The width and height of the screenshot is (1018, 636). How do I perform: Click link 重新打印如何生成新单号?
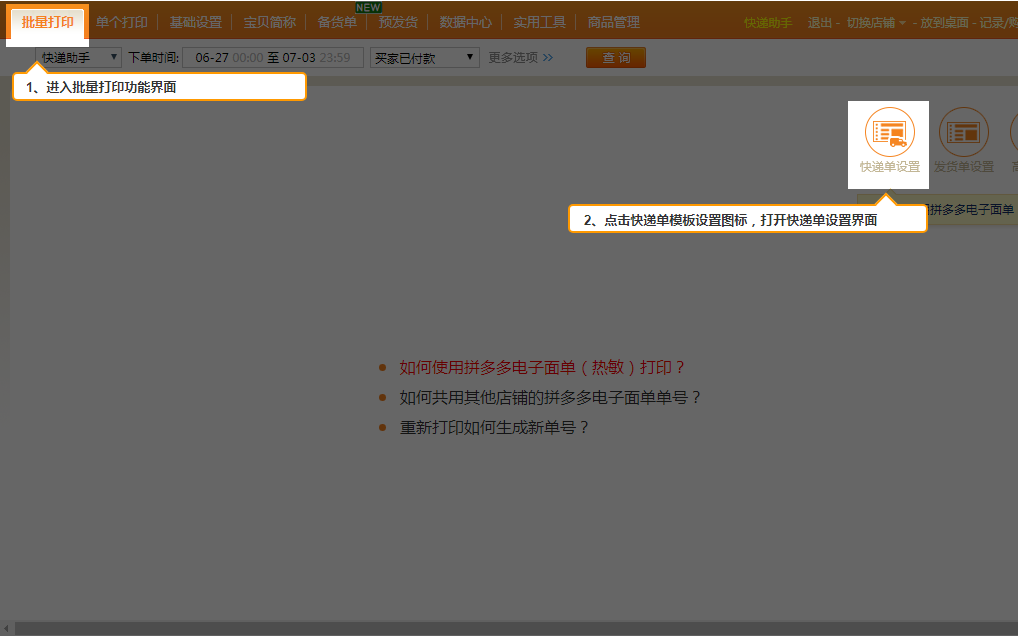coord(494,427)
